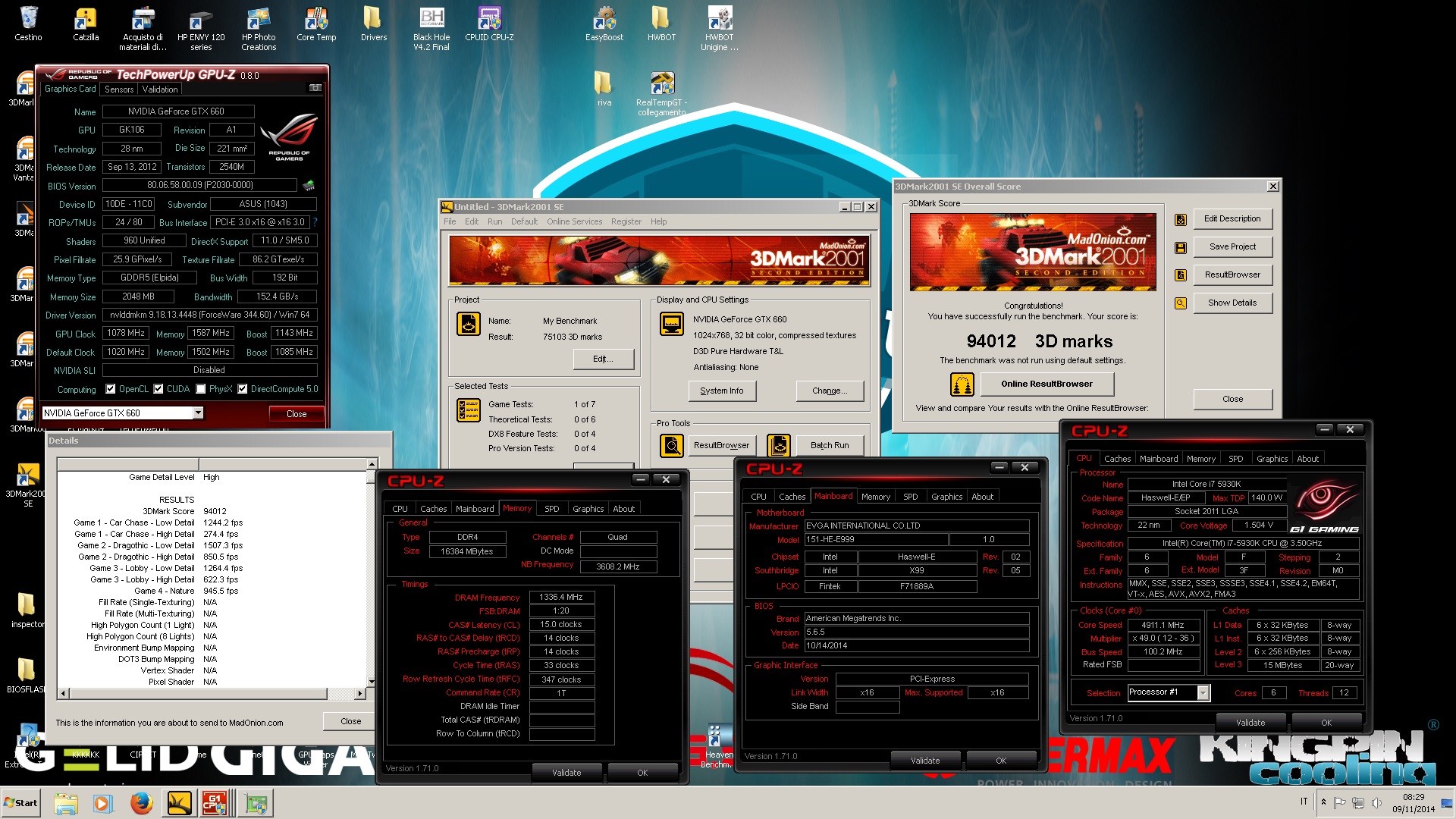Click the Online ResultBrowser button
The image size is (1456, 819).
(1046, 384)
